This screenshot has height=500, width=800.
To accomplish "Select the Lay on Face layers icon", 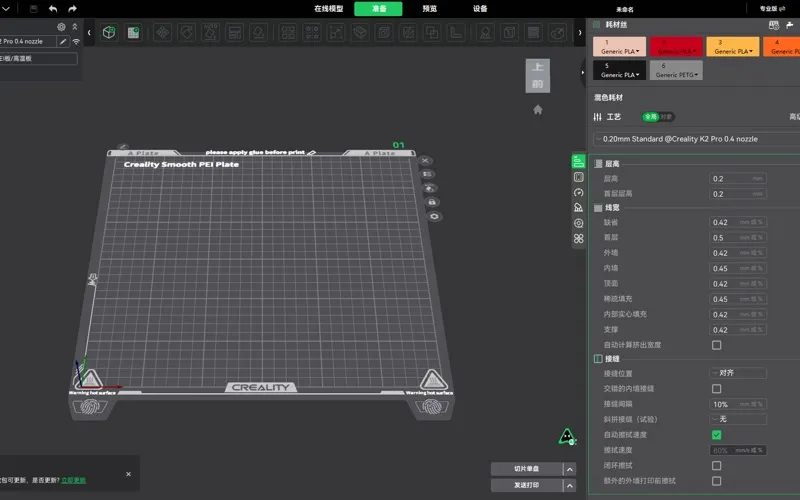I will (360, 33).
